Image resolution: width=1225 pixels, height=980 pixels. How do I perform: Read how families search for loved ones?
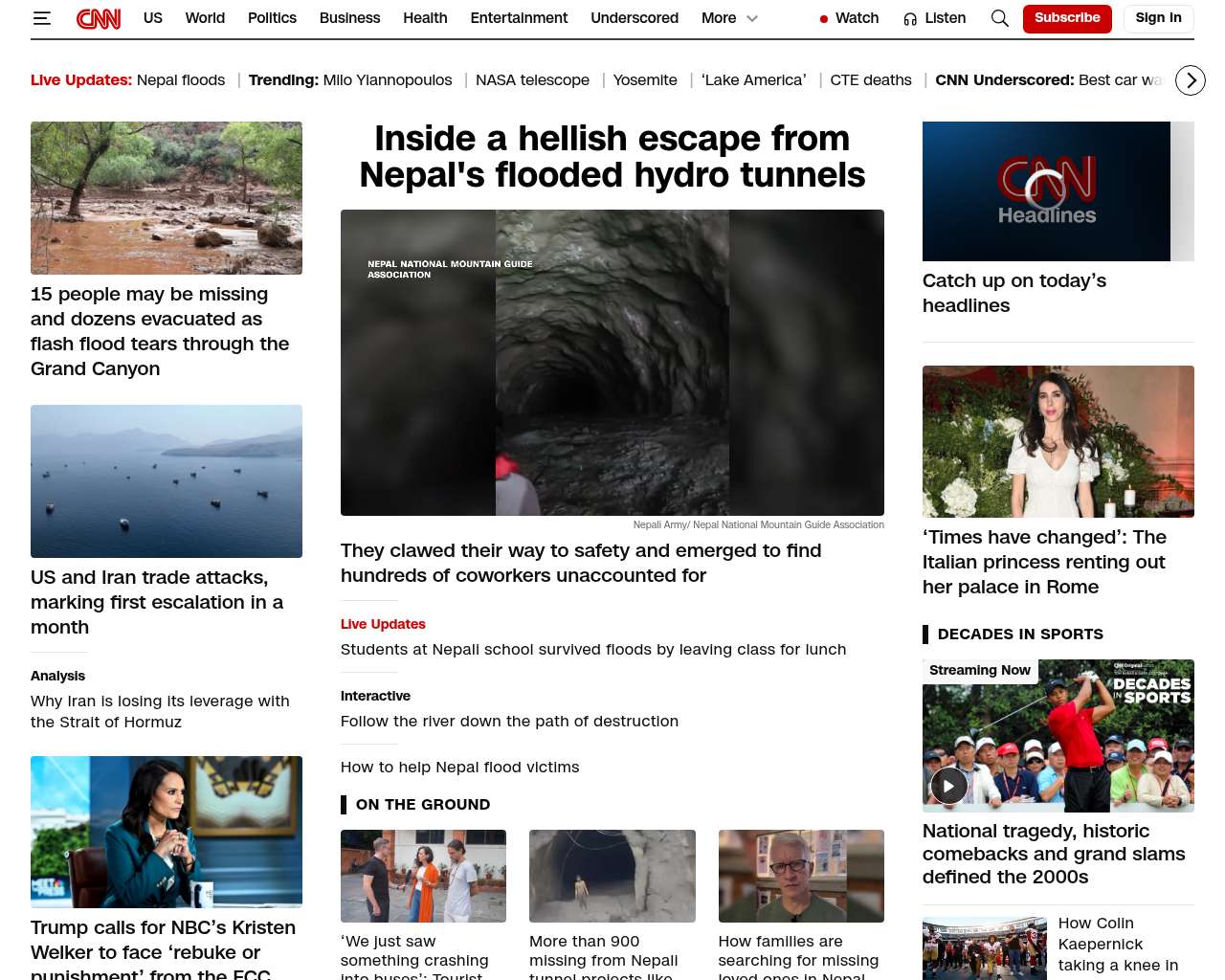[x=798, y=956]
